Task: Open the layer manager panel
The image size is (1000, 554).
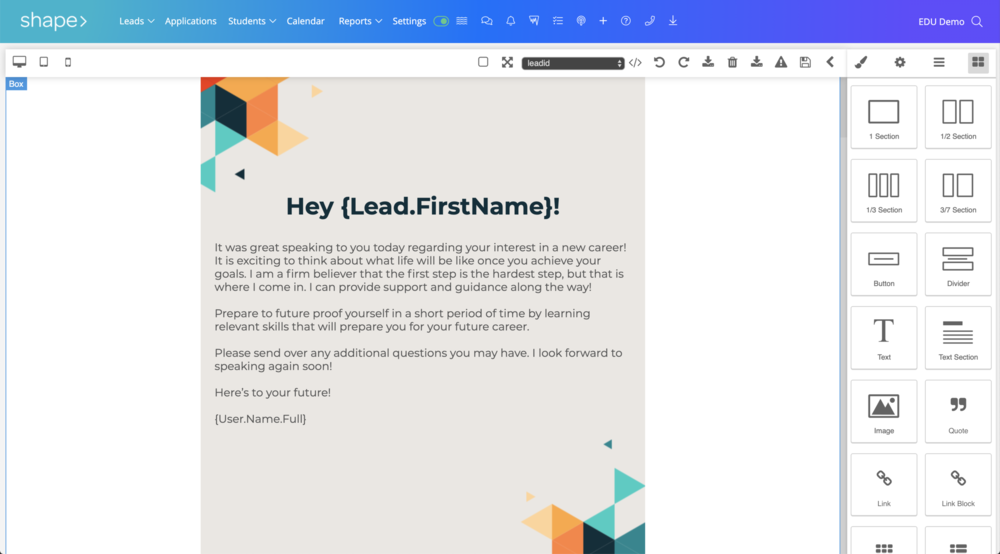Action: (x=939, y=62)
